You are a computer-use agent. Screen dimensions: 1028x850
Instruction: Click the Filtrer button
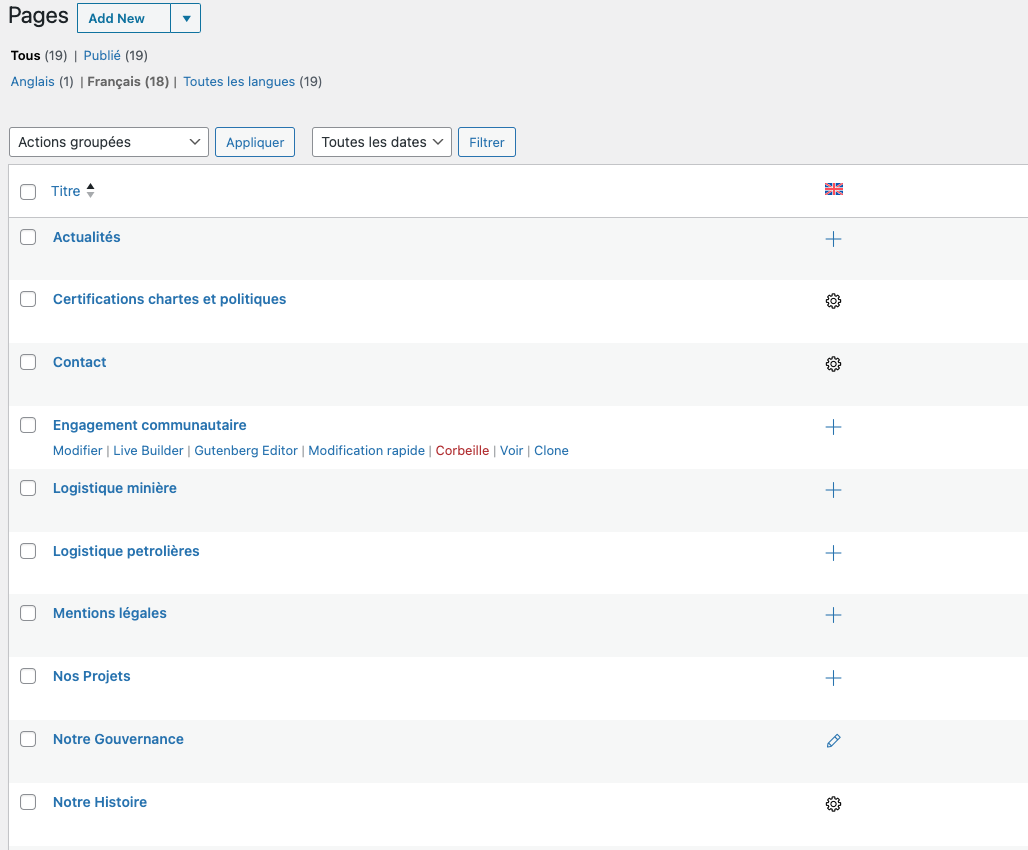click(x=486, y=142)
